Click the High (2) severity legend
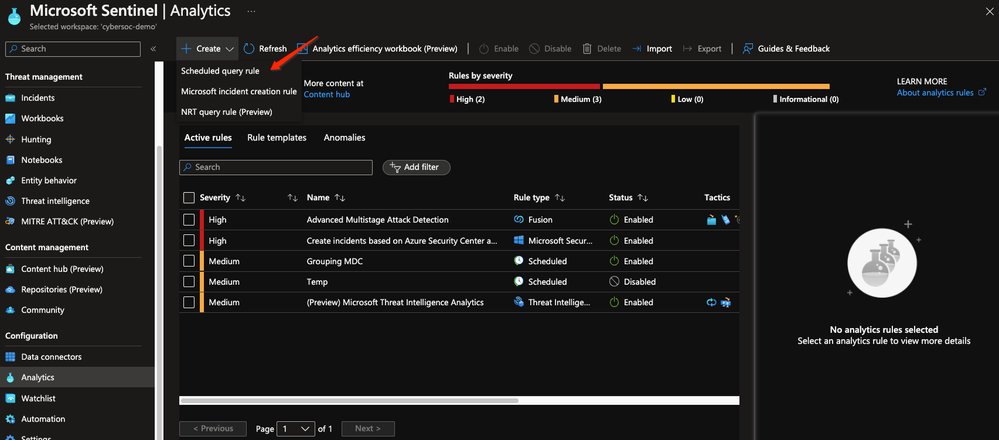Image resolution: width=999 pixels, height=440 pixels. (x=468, y=99)
